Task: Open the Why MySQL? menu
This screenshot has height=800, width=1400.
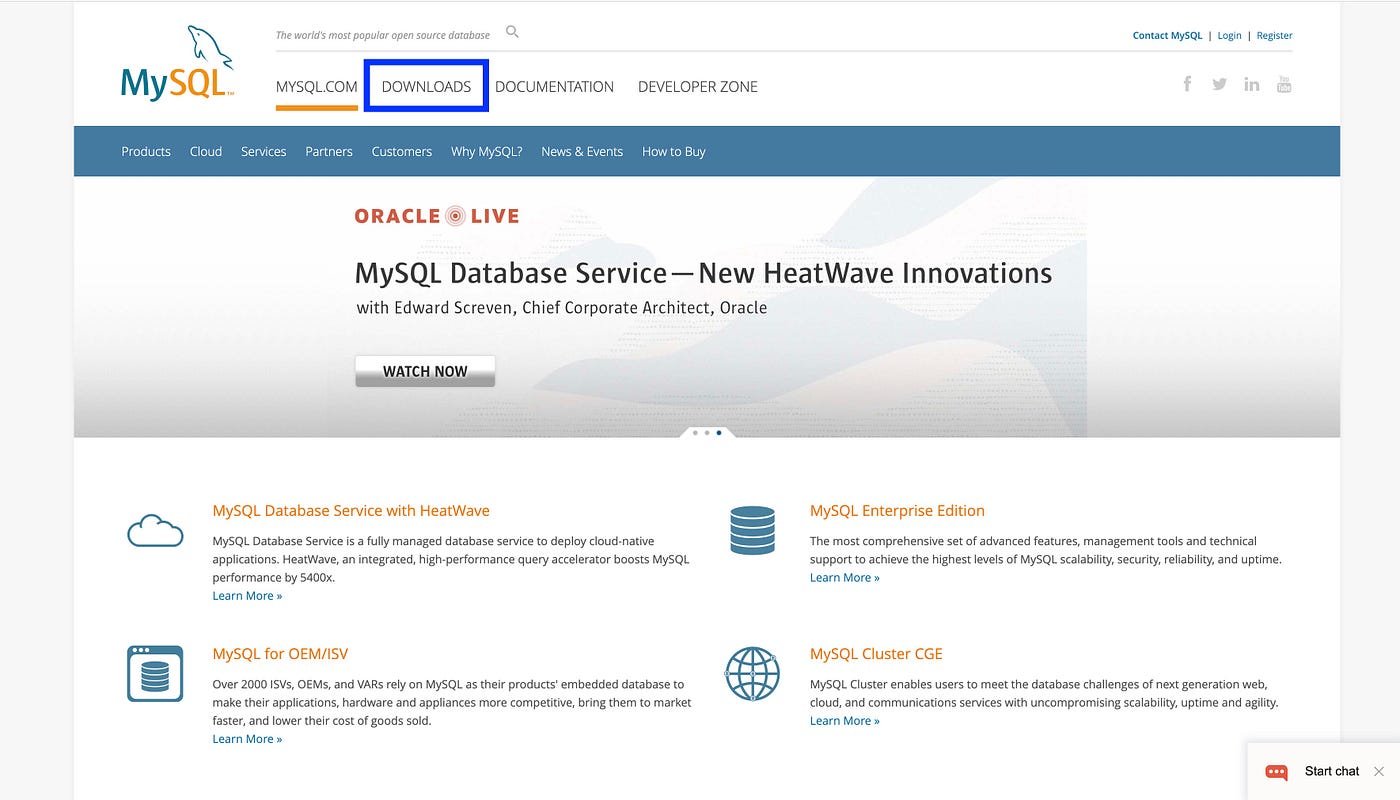Action: tap(486, 152)
